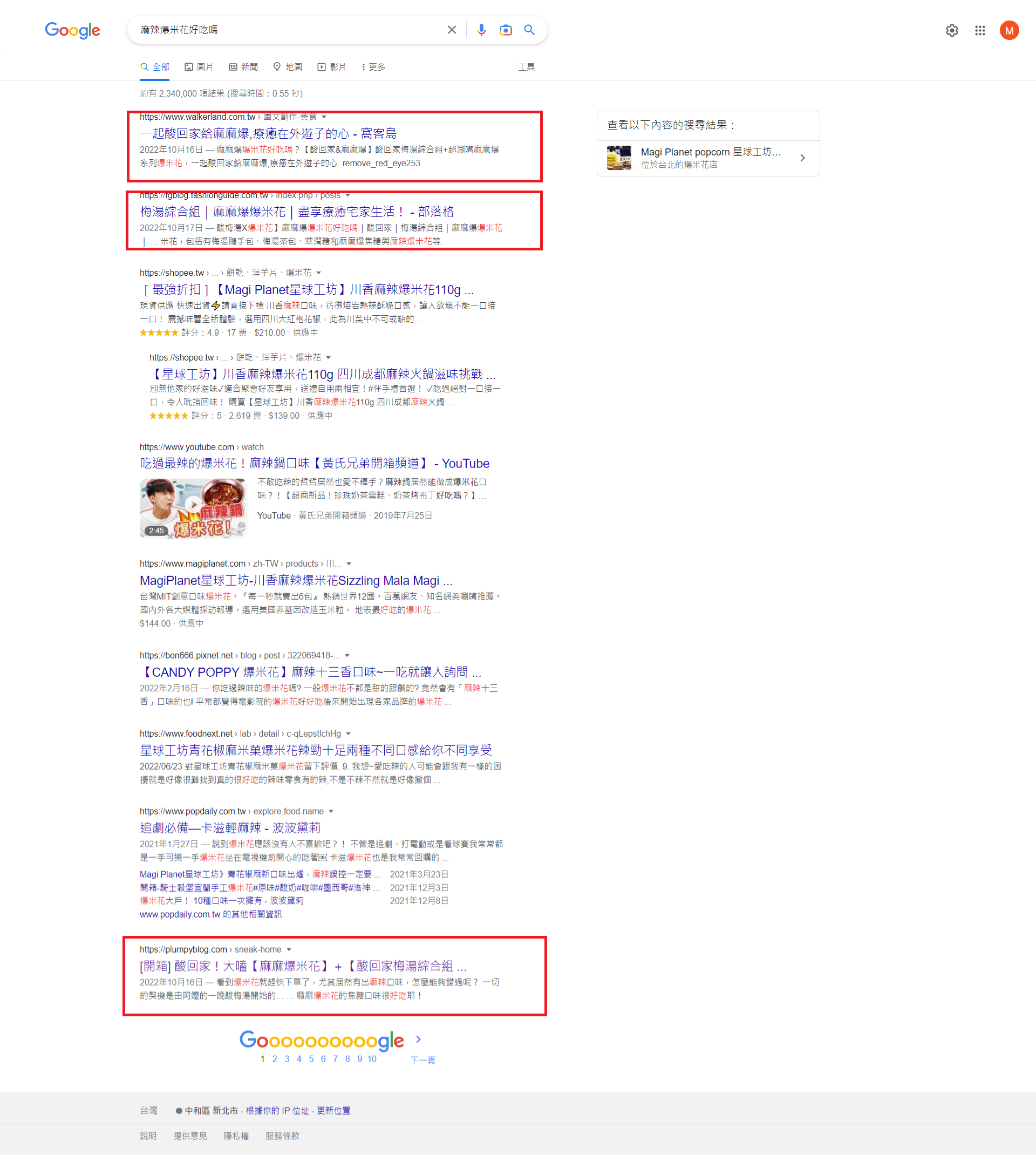Open sitelink 開箱-騎士穀堡宜蘭手工爆米花
1036x1155 pixels.
click(260, 887)
